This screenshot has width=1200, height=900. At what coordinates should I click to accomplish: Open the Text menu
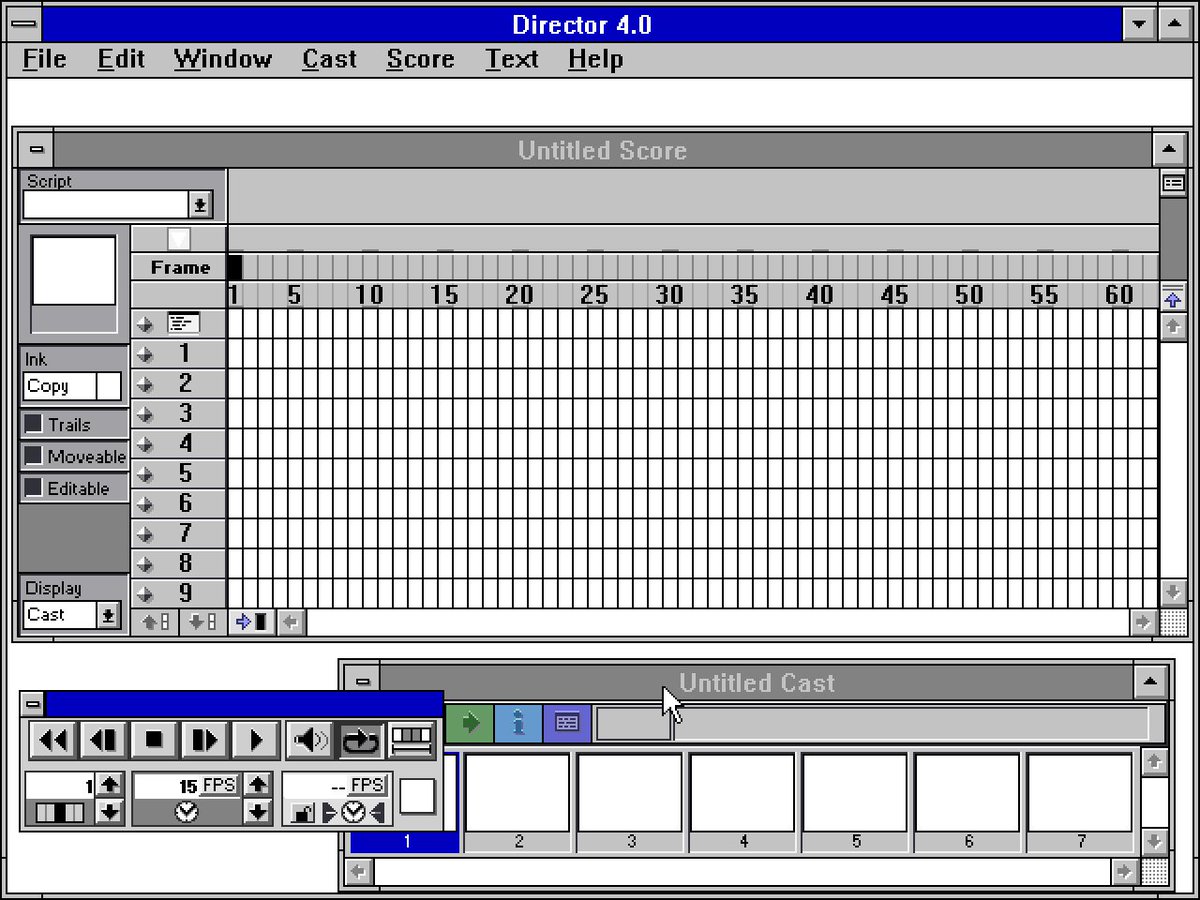click(512, 59)
